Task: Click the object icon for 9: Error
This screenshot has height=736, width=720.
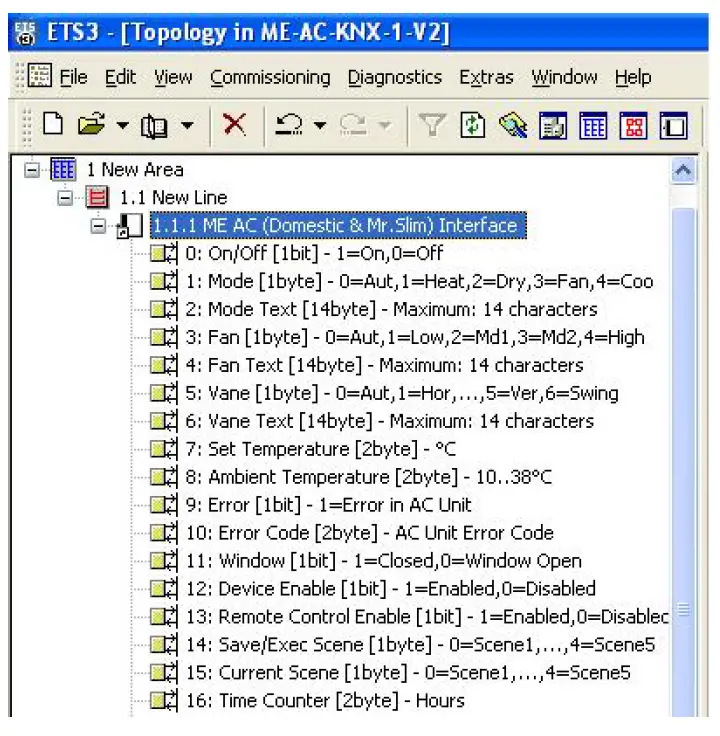Action: point(164,505)
